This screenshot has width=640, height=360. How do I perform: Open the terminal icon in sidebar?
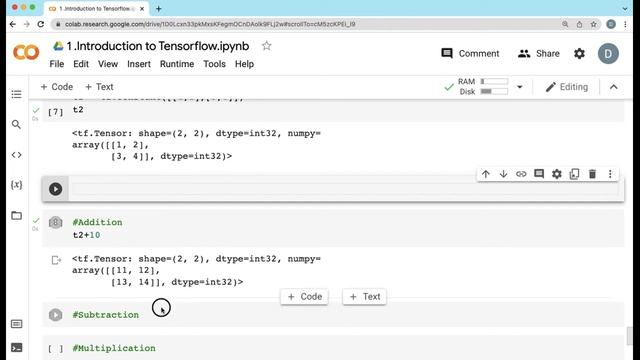[16, 347]
